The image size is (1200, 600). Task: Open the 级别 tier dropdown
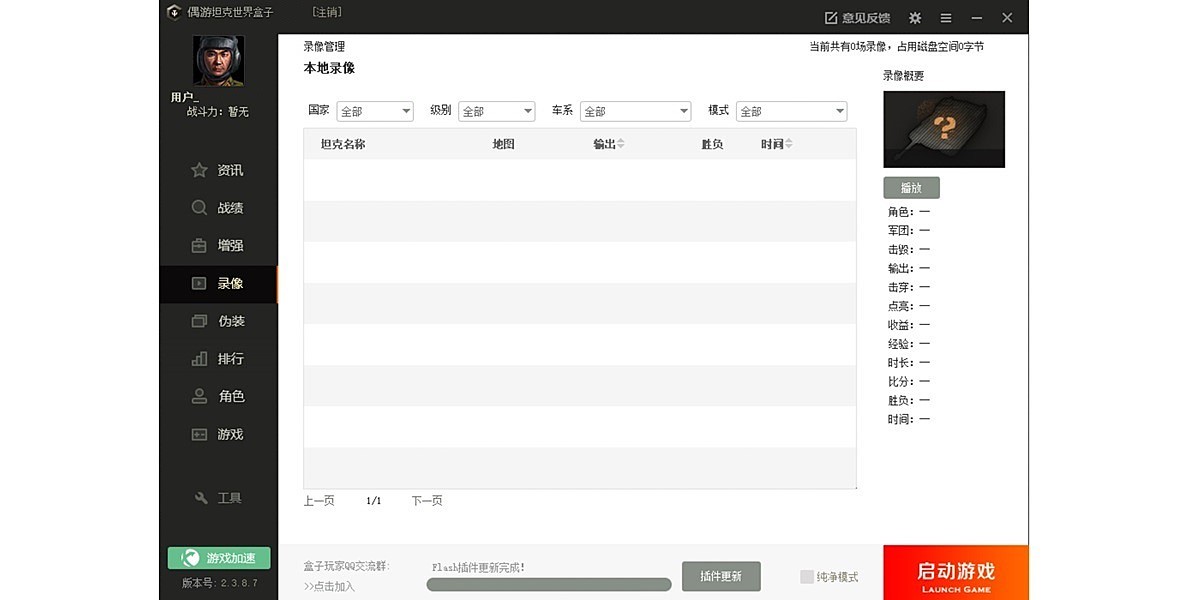pos(497,111)
